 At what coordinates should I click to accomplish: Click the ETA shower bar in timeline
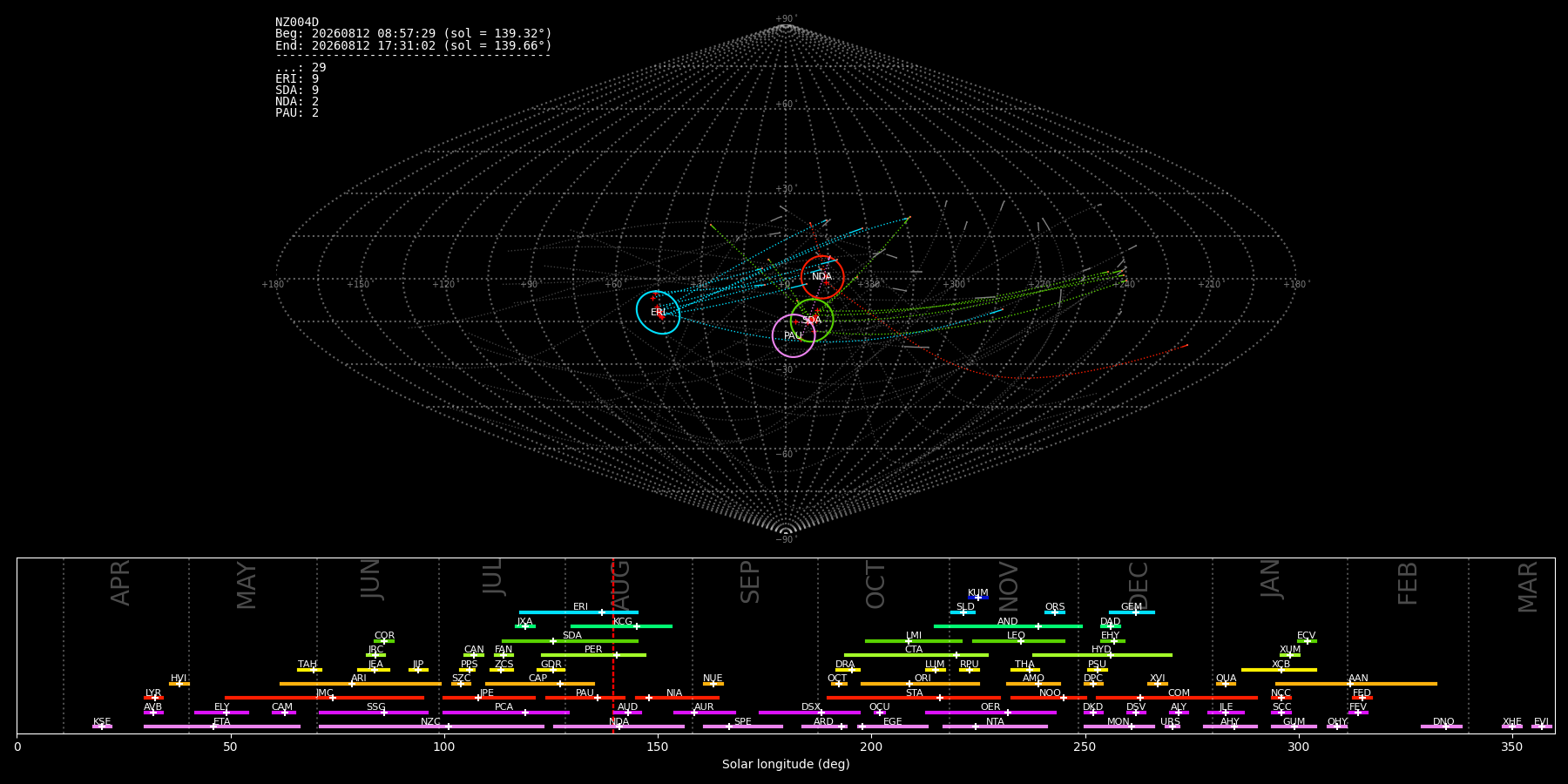click(222, 727)
